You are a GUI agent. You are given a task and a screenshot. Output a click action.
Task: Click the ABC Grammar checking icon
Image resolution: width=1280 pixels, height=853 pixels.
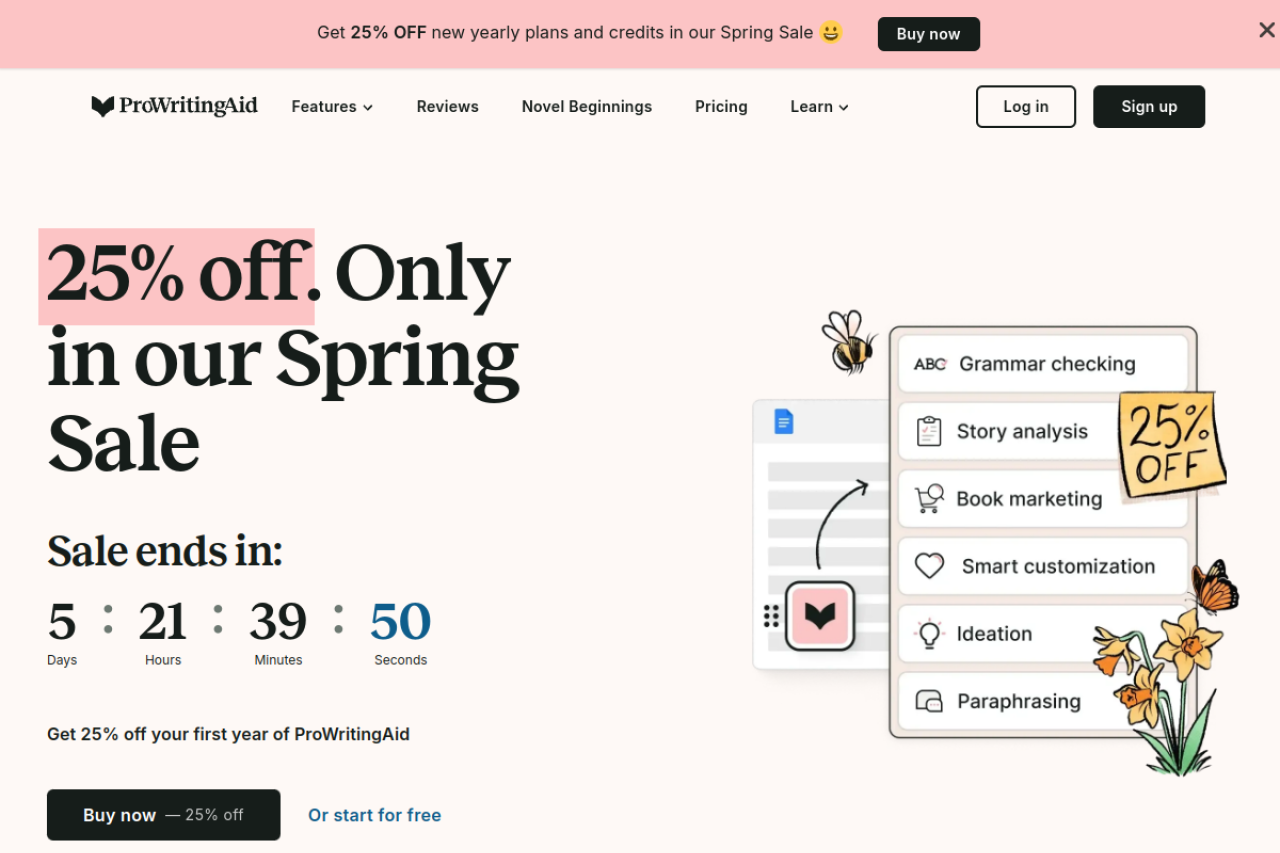[930, 364]
